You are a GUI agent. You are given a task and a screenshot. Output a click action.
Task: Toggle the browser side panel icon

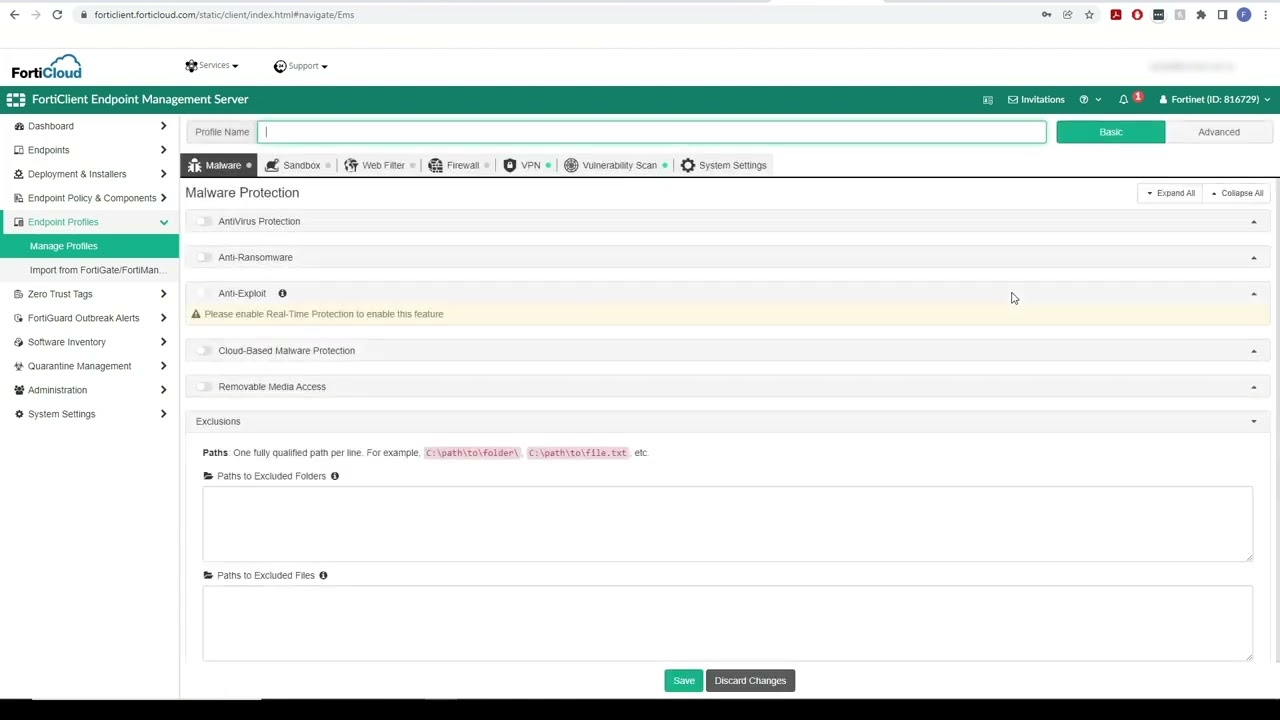click(1222, 15)
